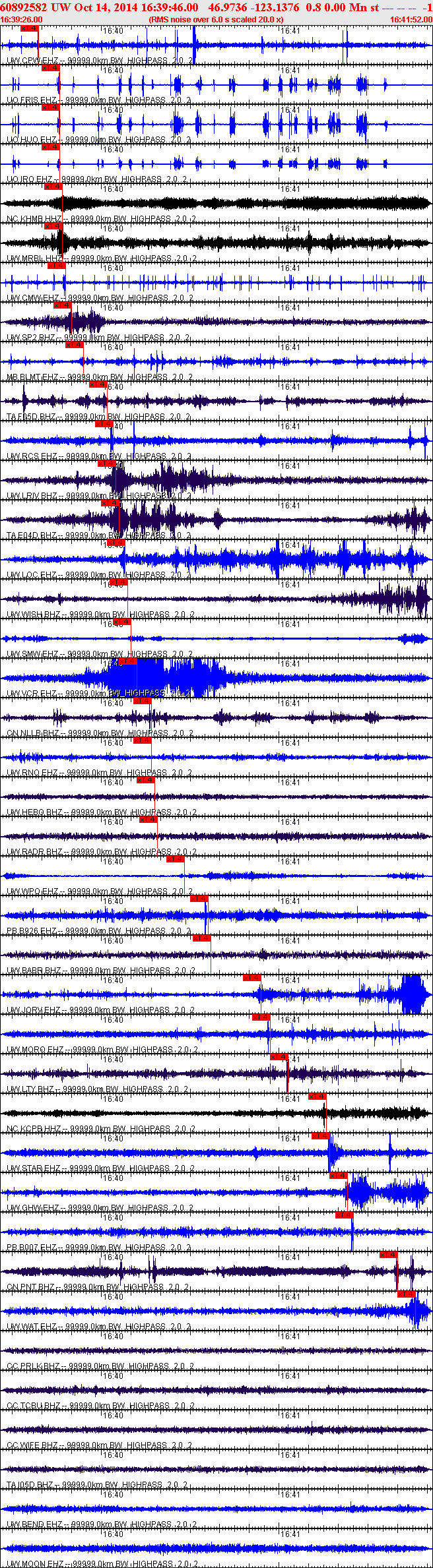Click the red pick marker on PB B926 trace

tap(199, 899)
